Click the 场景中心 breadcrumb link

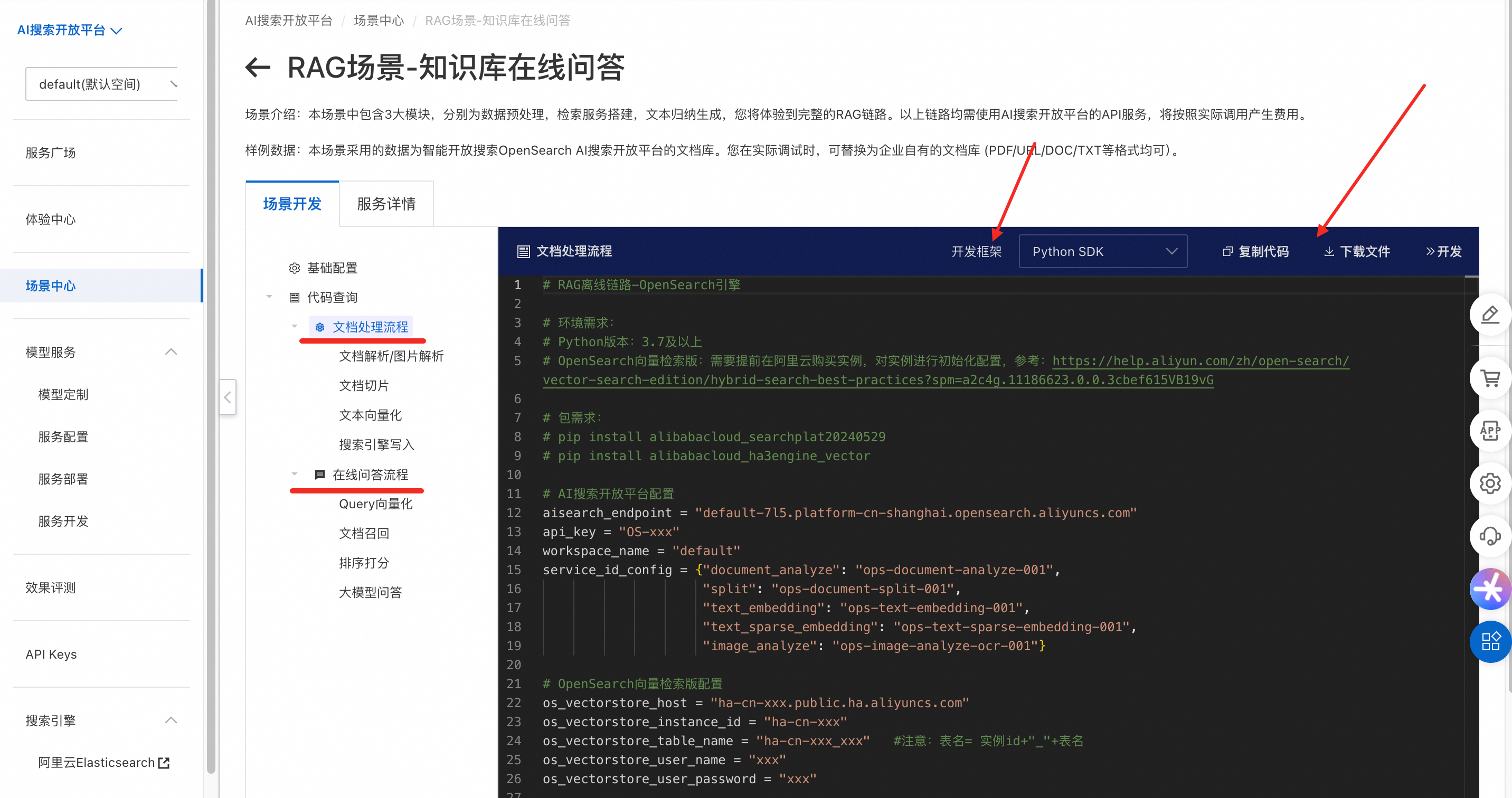coord(379,21)
